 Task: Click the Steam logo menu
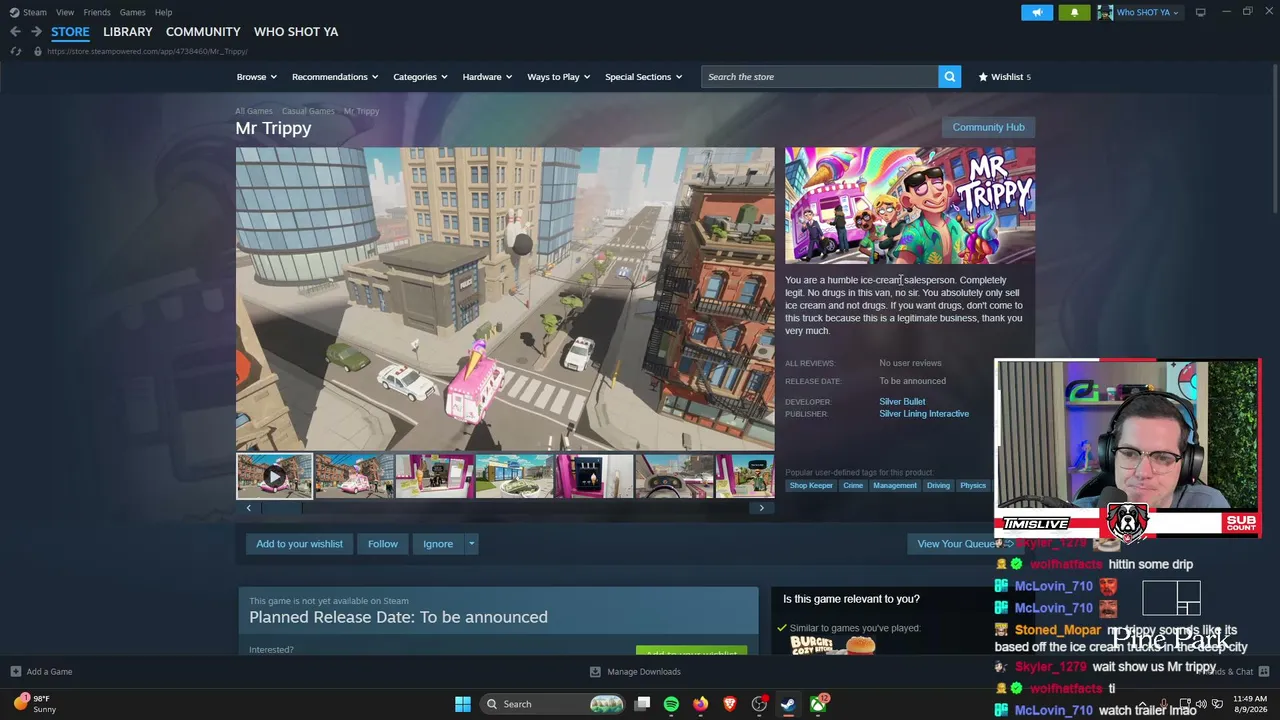point(28,12)
